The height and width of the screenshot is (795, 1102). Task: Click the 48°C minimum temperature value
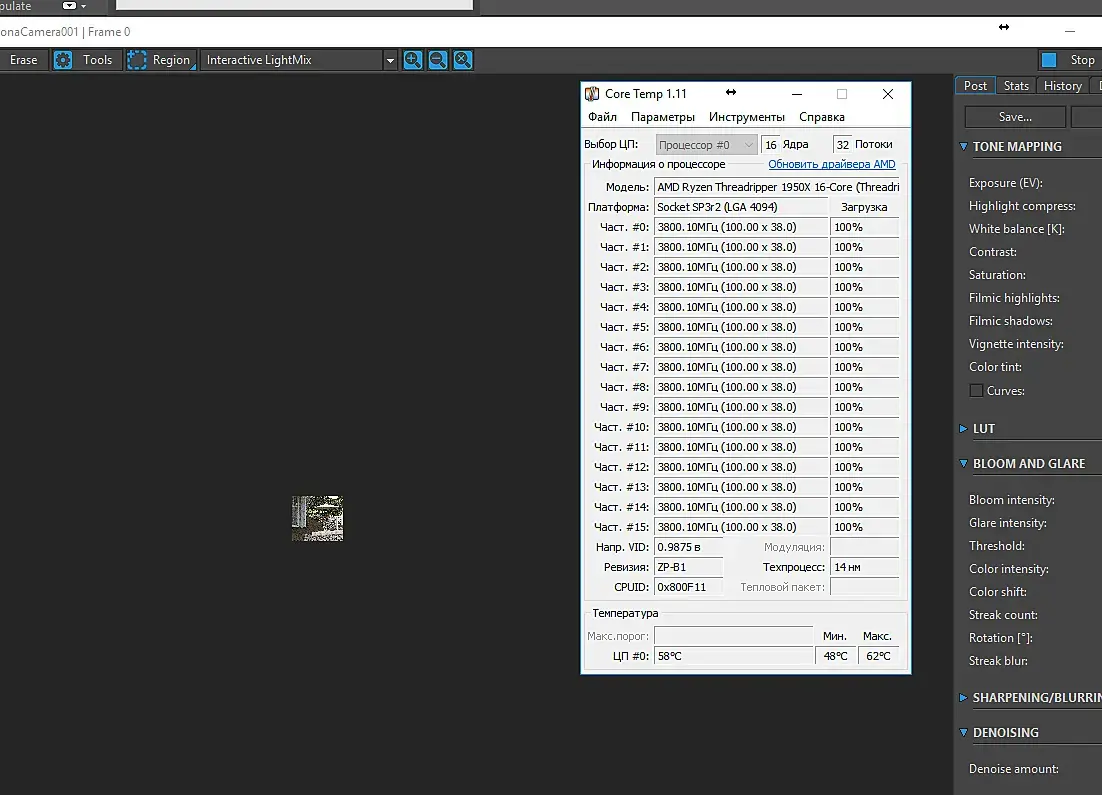tap(835, 656)
